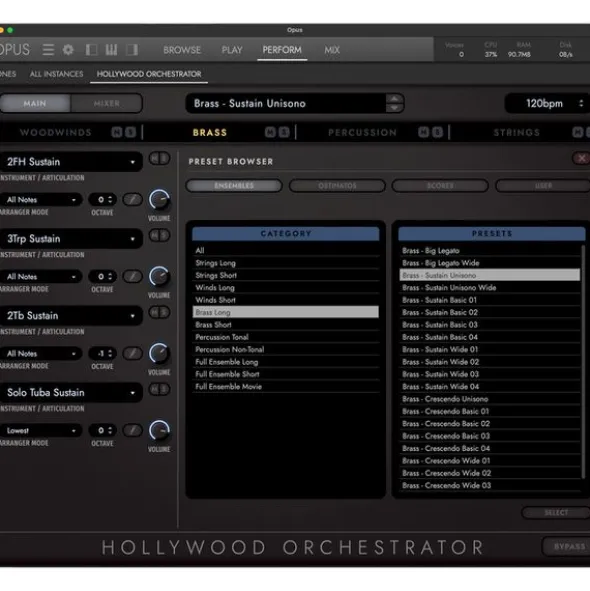Choose the Brass - Sustain Wide 03 preset
Screen dimensions: 590x591
tap(490, 374)
